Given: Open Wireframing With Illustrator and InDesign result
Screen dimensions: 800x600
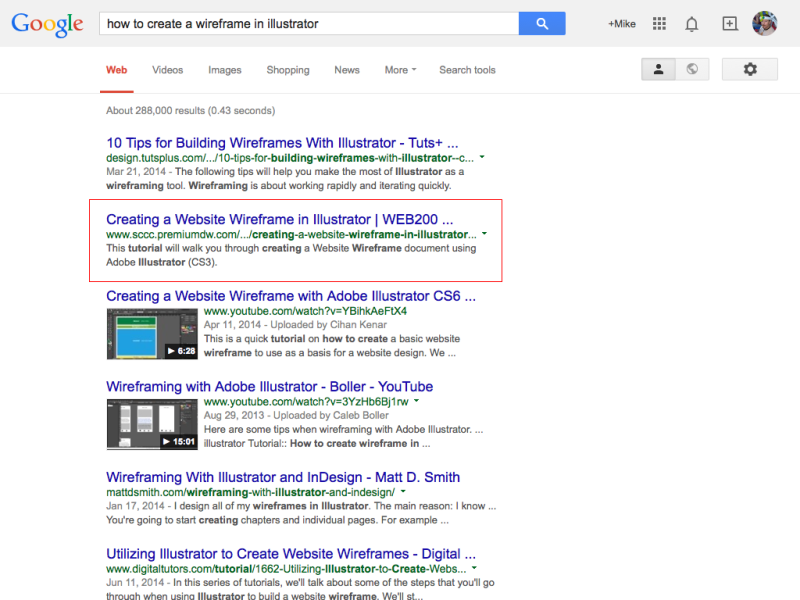Looking at the screenshot, I should 283,477.
